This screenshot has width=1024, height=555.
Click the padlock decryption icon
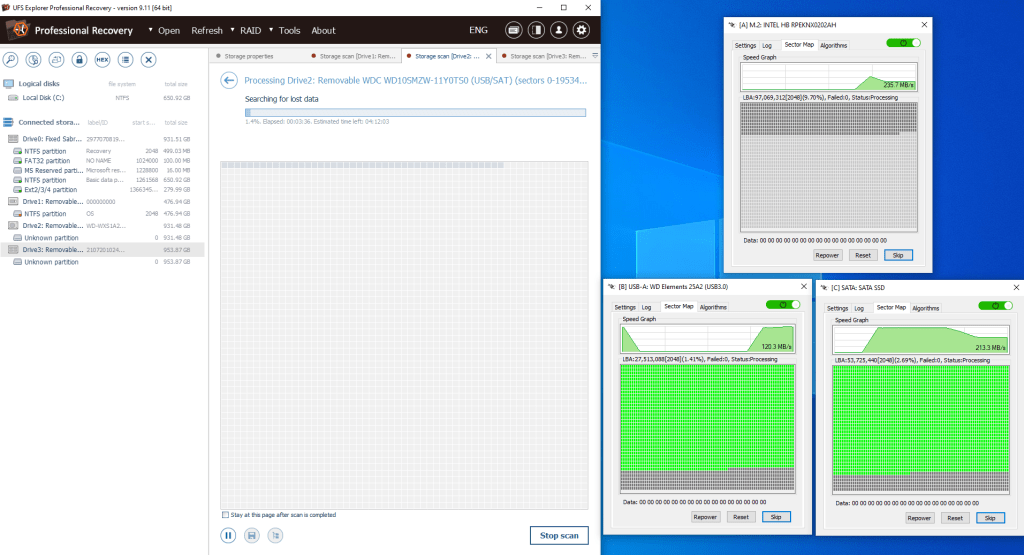pyautogui.click(x=79, y=60)
